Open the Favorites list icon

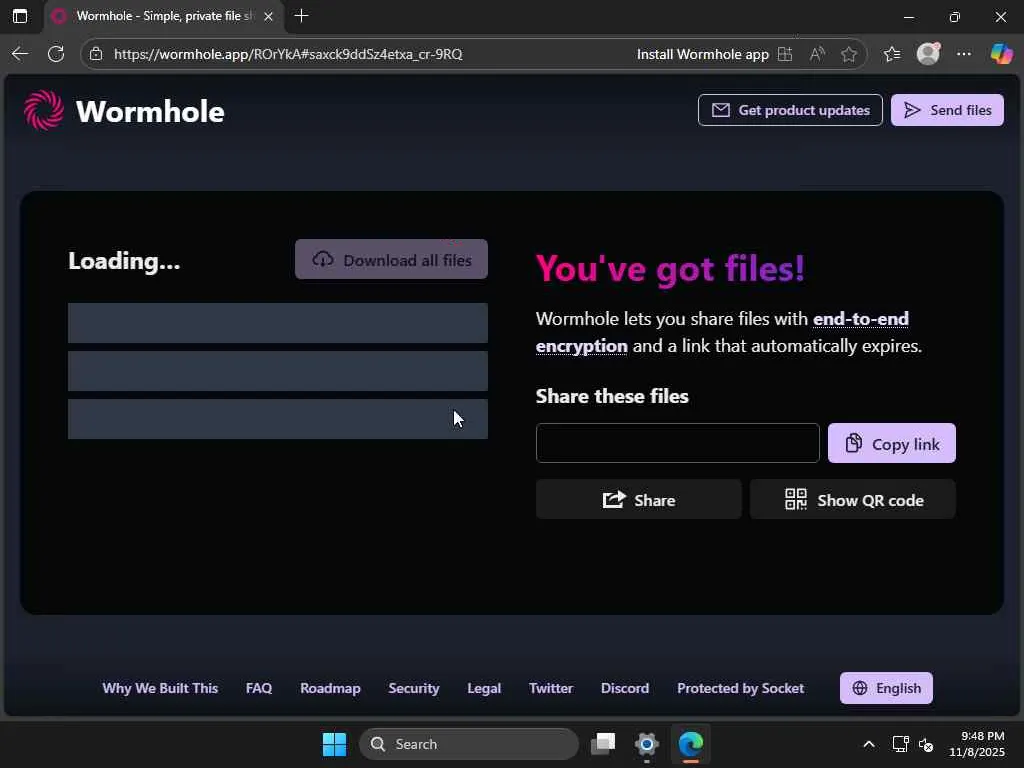pos(892,54)
